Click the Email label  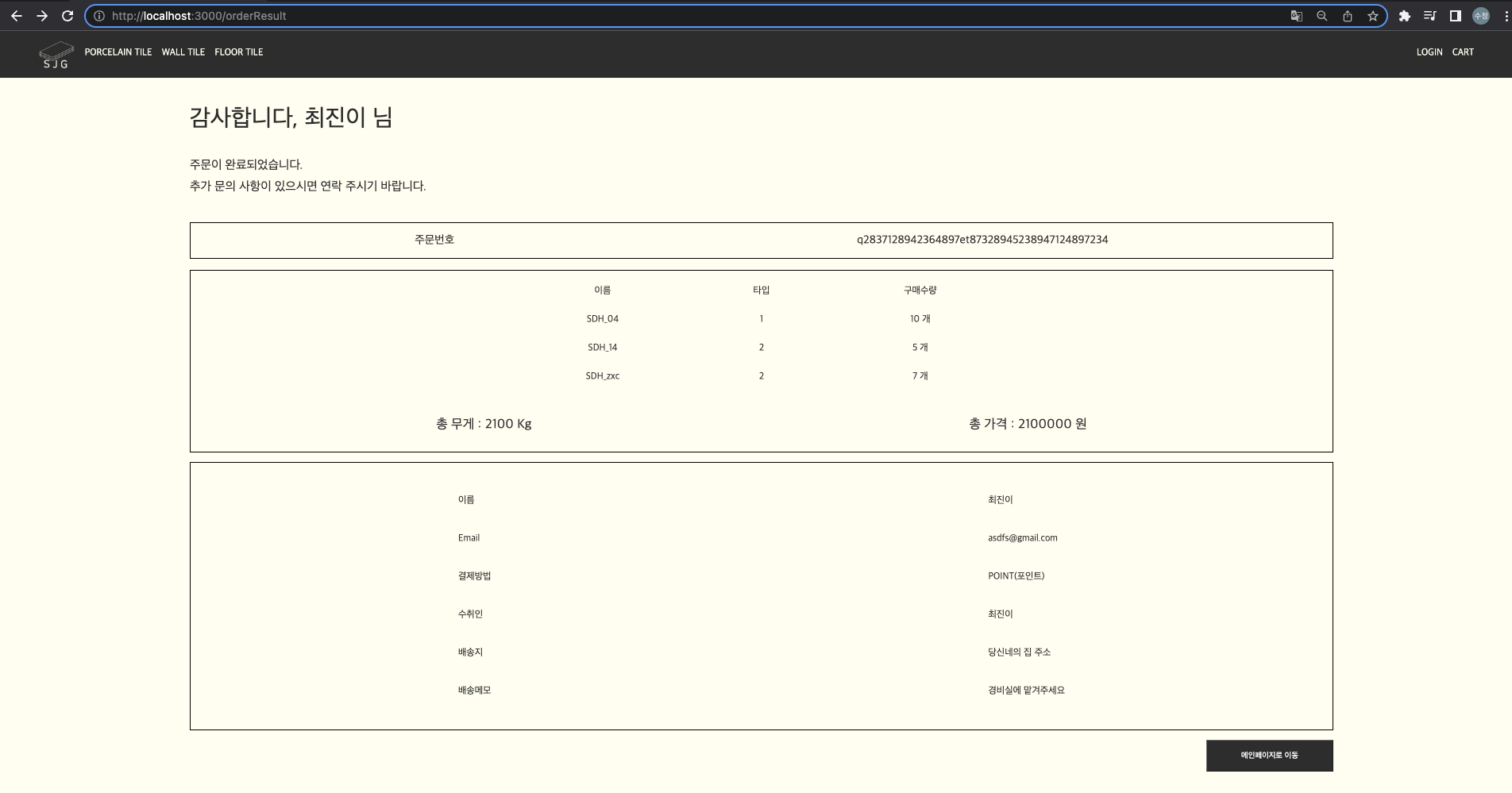(x=469, y=538)
